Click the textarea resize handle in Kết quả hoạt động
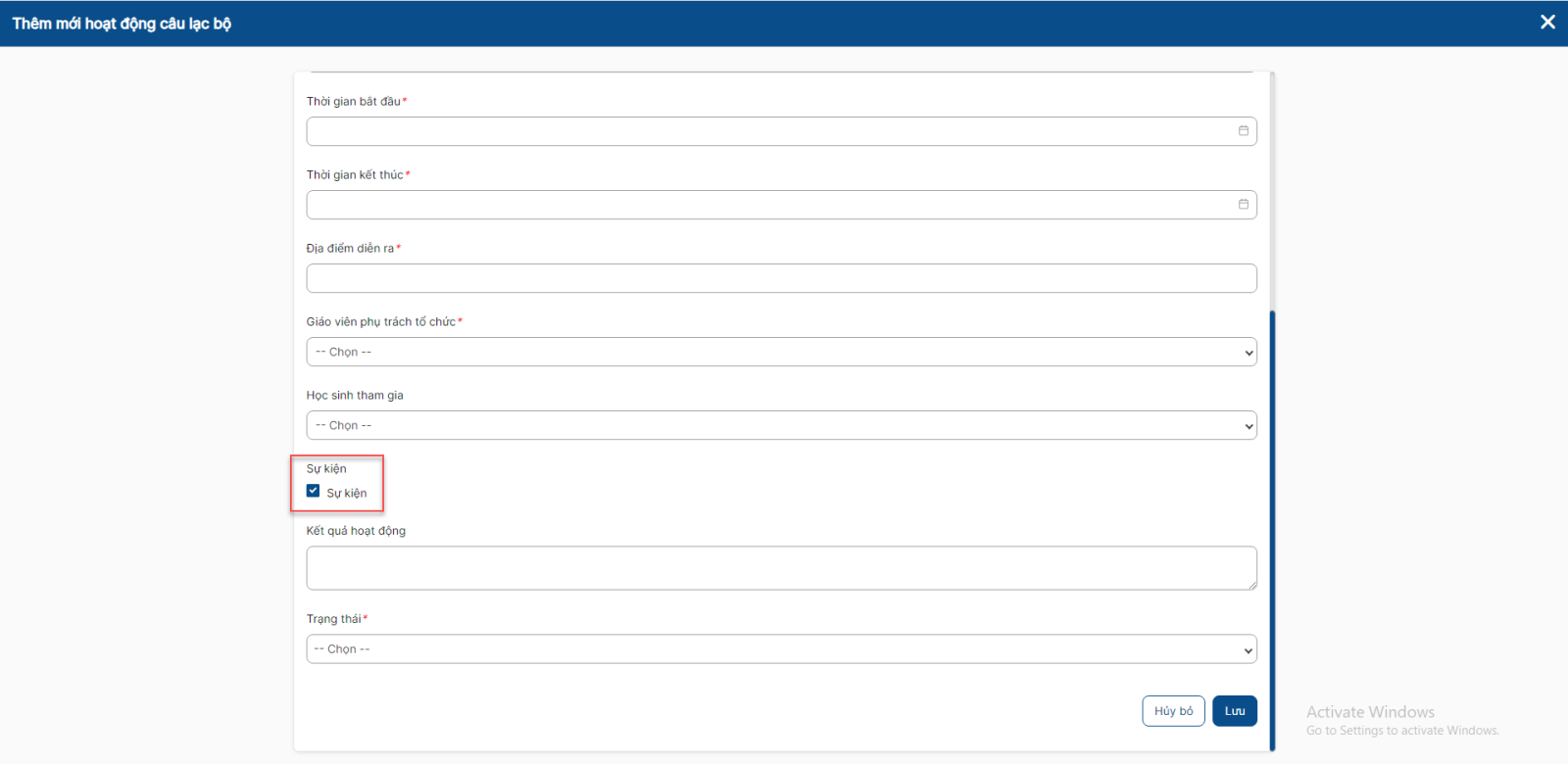 click(1251, 585)
